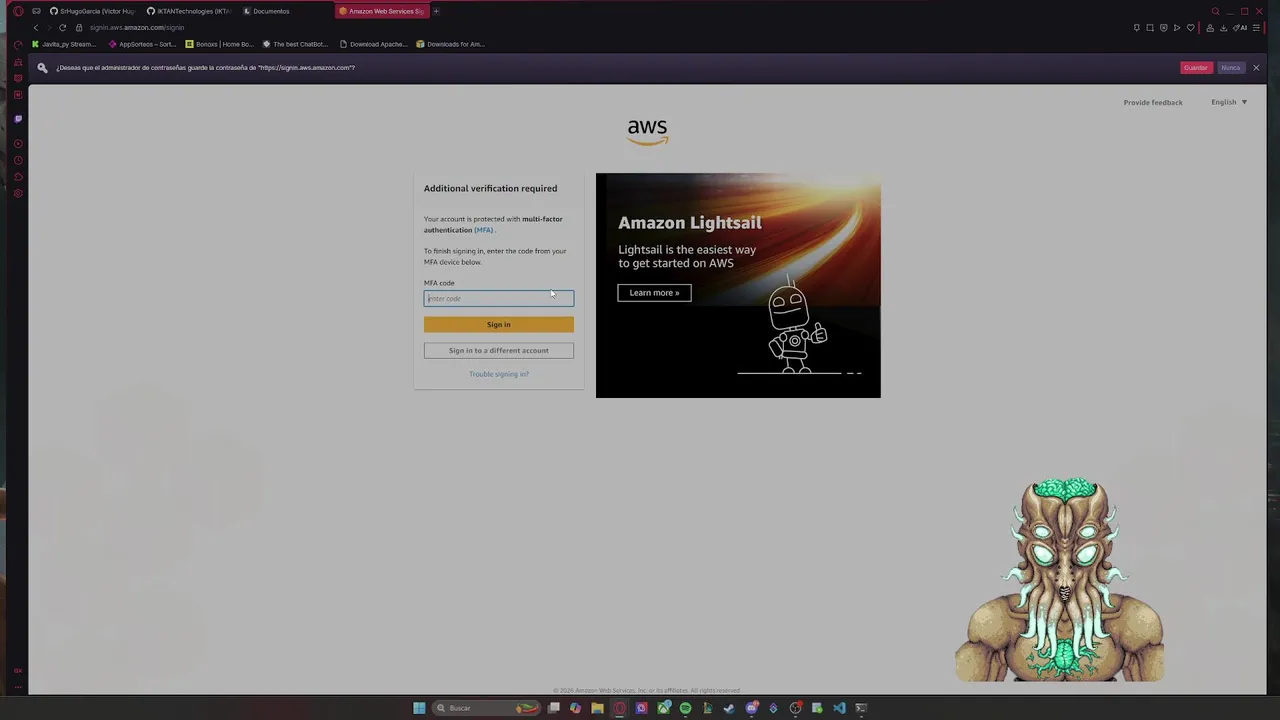Open the AppSorteos bookmark
This screenshot has height=720, width=1280.
pyautogui.click(x=142, y=44)
